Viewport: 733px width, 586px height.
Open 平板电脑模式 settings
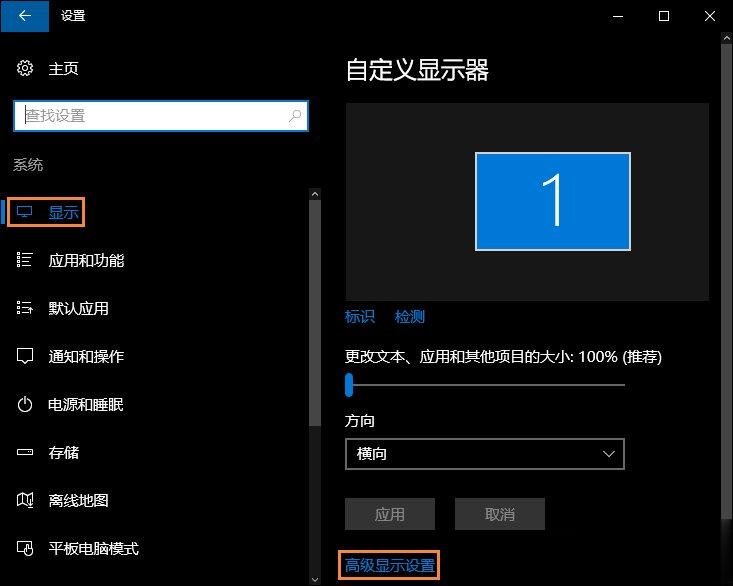(93, 549)
